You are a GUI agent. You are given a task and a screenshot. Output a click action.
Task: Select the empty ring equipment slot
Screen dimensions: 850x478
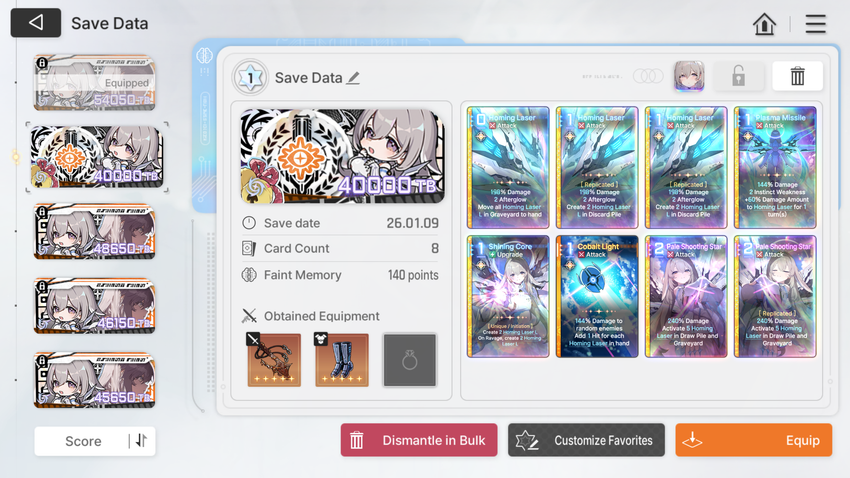(409, 360)
